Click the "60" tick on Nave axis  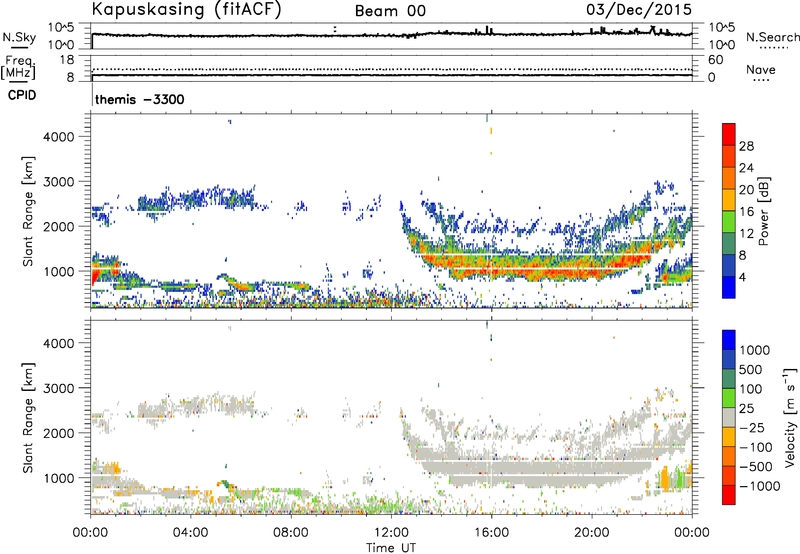716,60
